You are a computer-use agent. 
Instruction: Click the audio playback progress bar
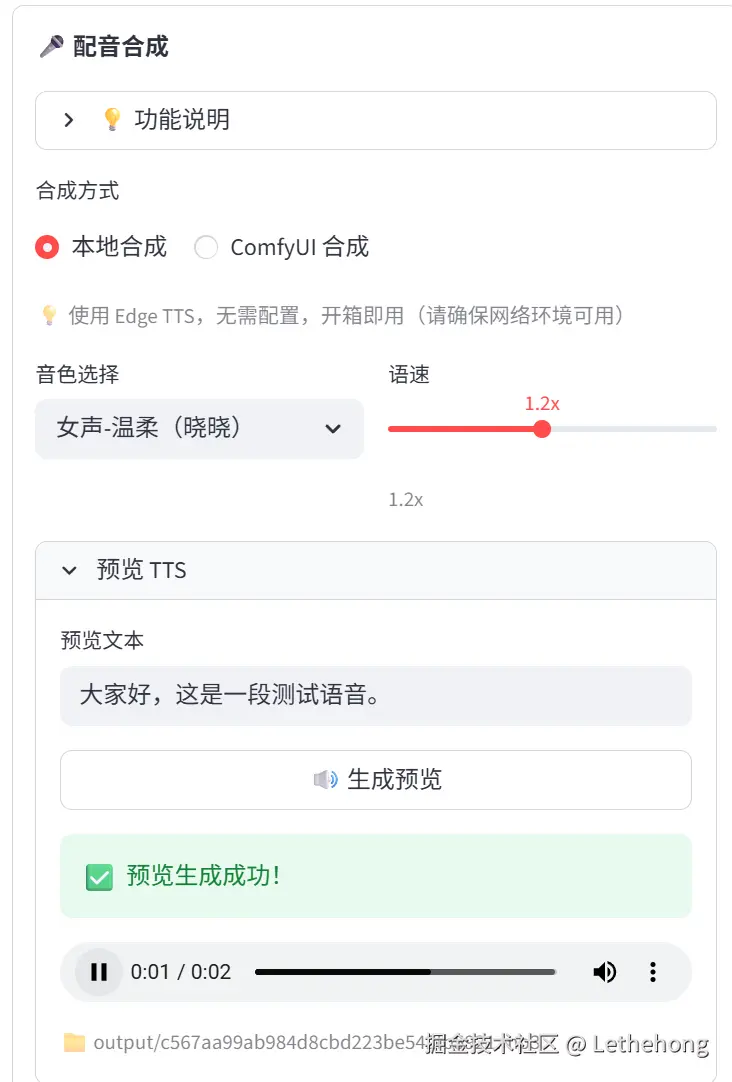tap(405, 972)
